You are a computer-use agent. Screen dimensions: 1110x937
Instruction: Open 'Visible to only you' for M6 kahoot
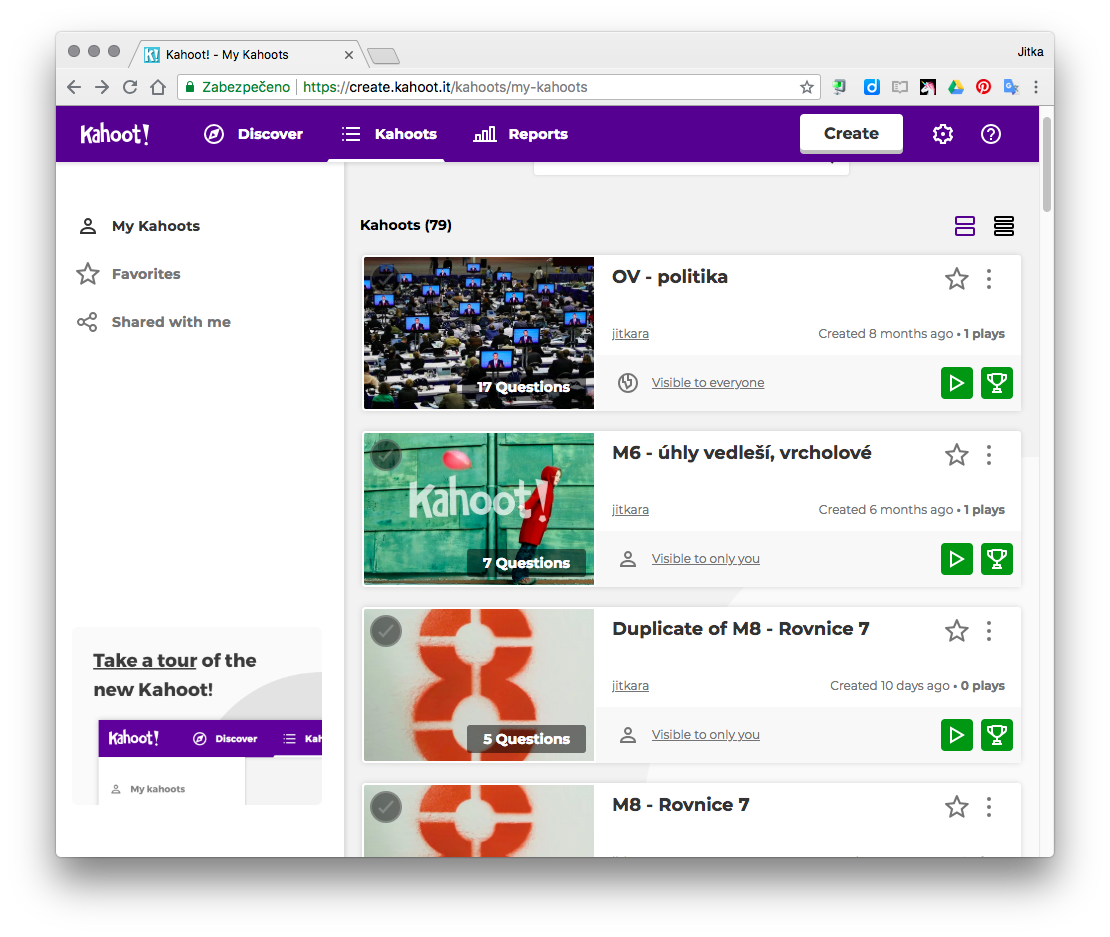[x=706, y=559]
